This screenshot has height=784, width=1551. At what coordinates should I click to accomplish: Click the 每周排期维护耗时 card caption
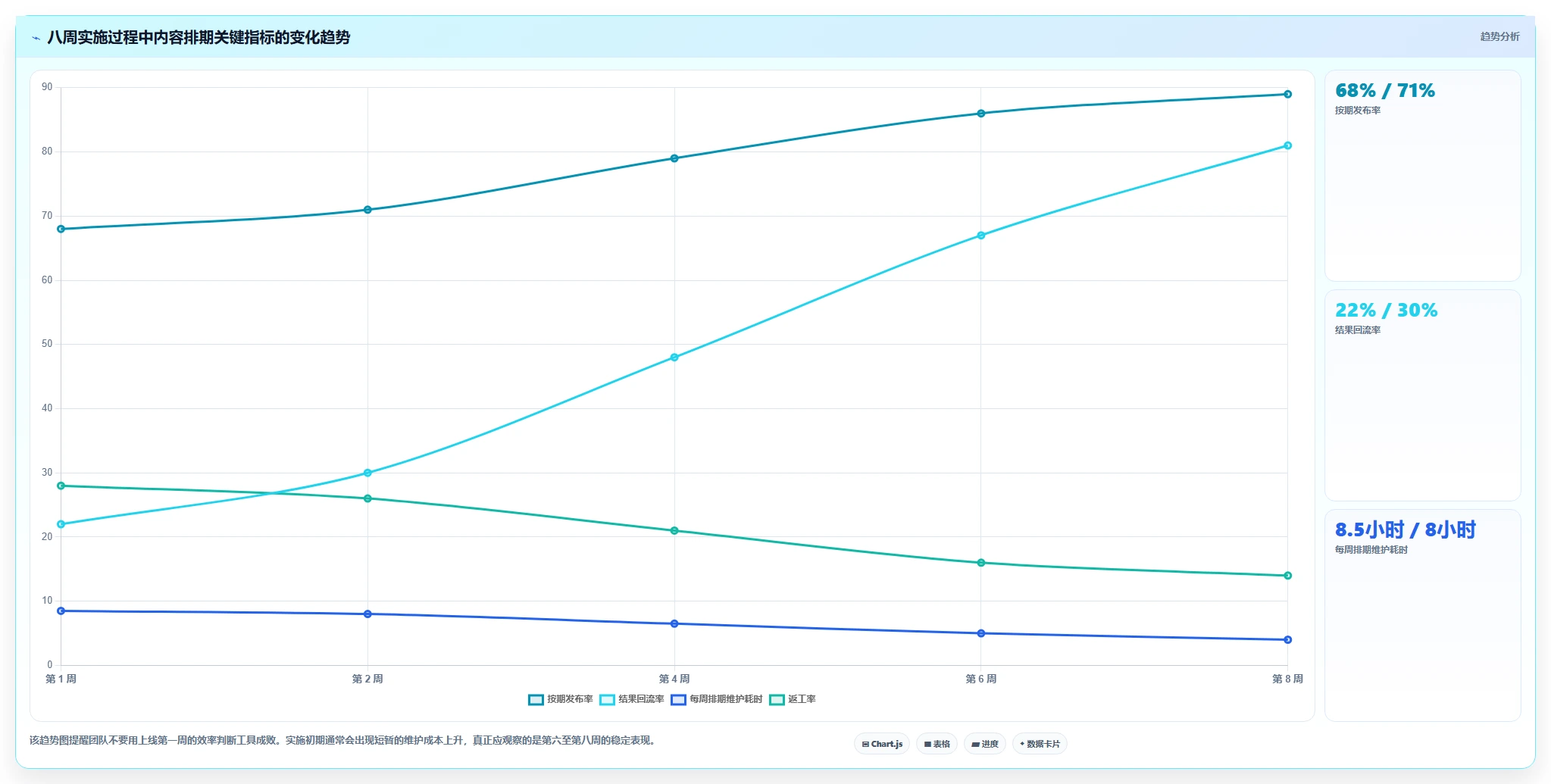point(1371,550)
